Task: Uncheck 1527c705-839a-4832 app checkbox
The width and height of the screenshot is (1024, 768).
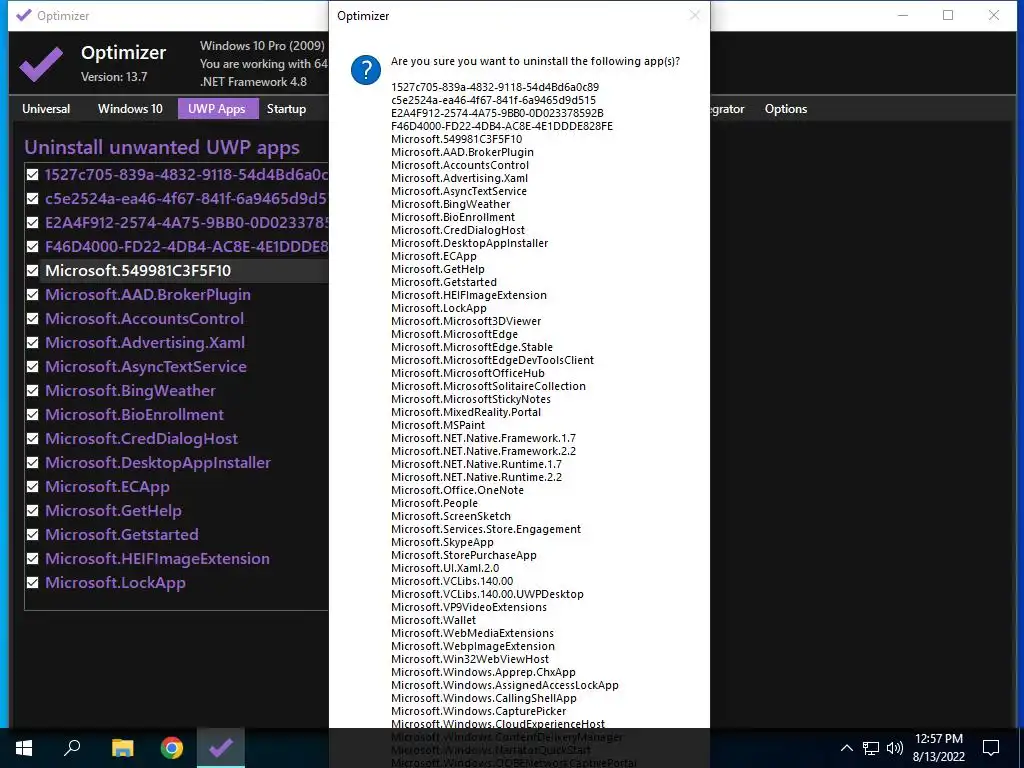Action: tap(33, 174)
